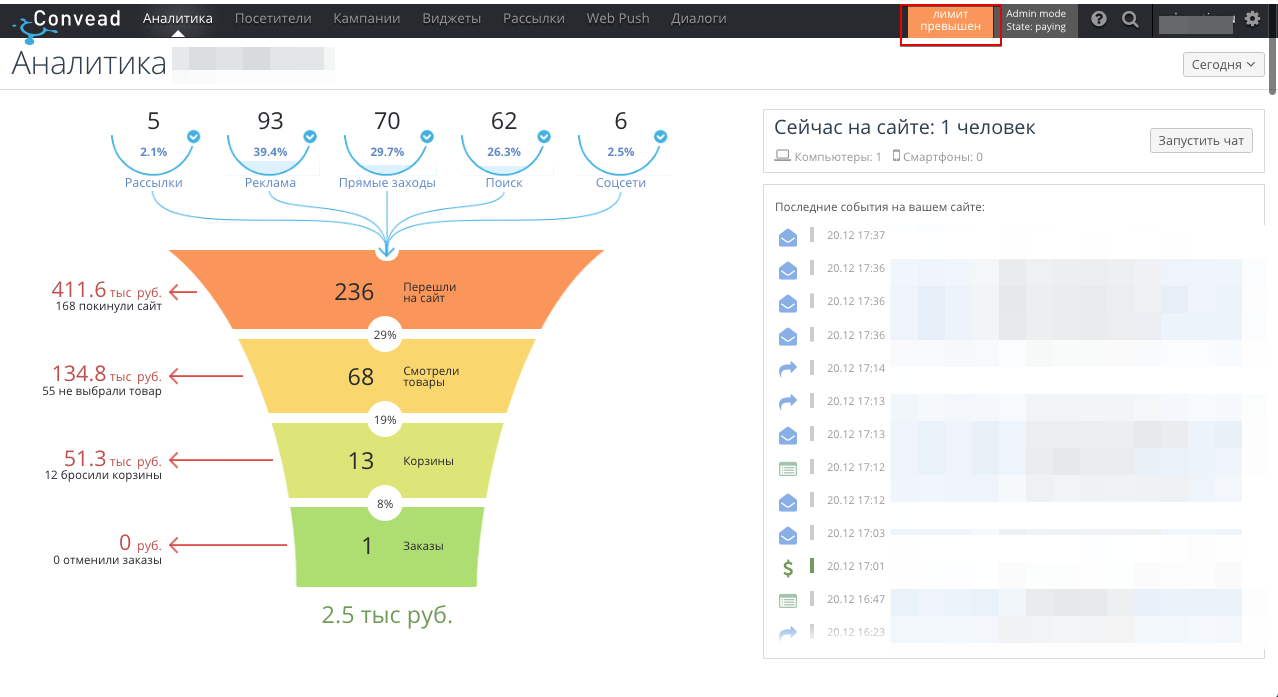This screenshot has height=697, width=1278.
Task: Click the Компьютеры: 1 device count
Action: 829,157
